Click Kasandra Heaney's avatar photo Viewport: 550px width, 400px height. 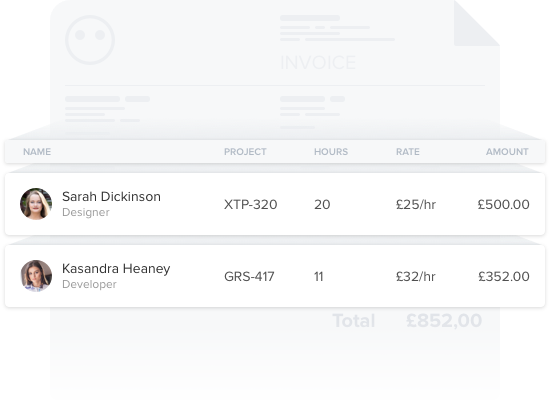(x=36, y=276)
